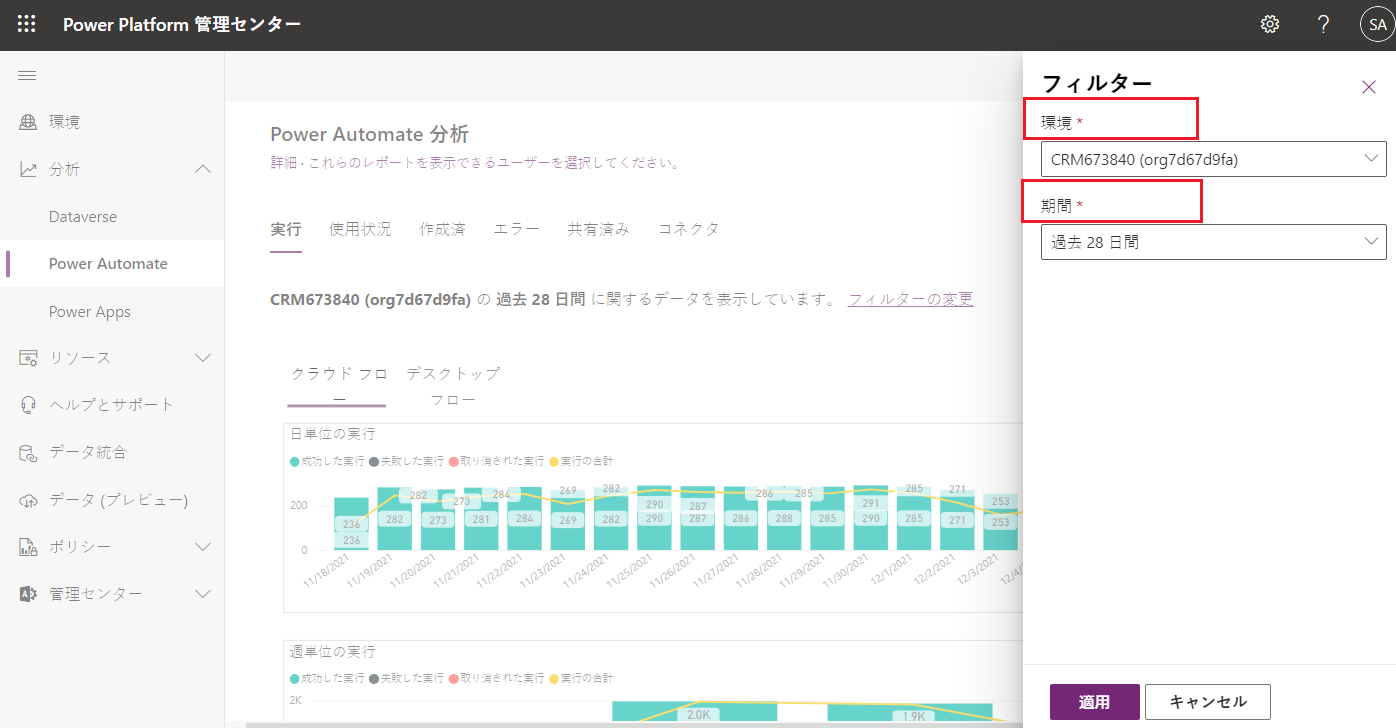
Task: Click the キャンセル button
Action: [x=1208, y=702]
